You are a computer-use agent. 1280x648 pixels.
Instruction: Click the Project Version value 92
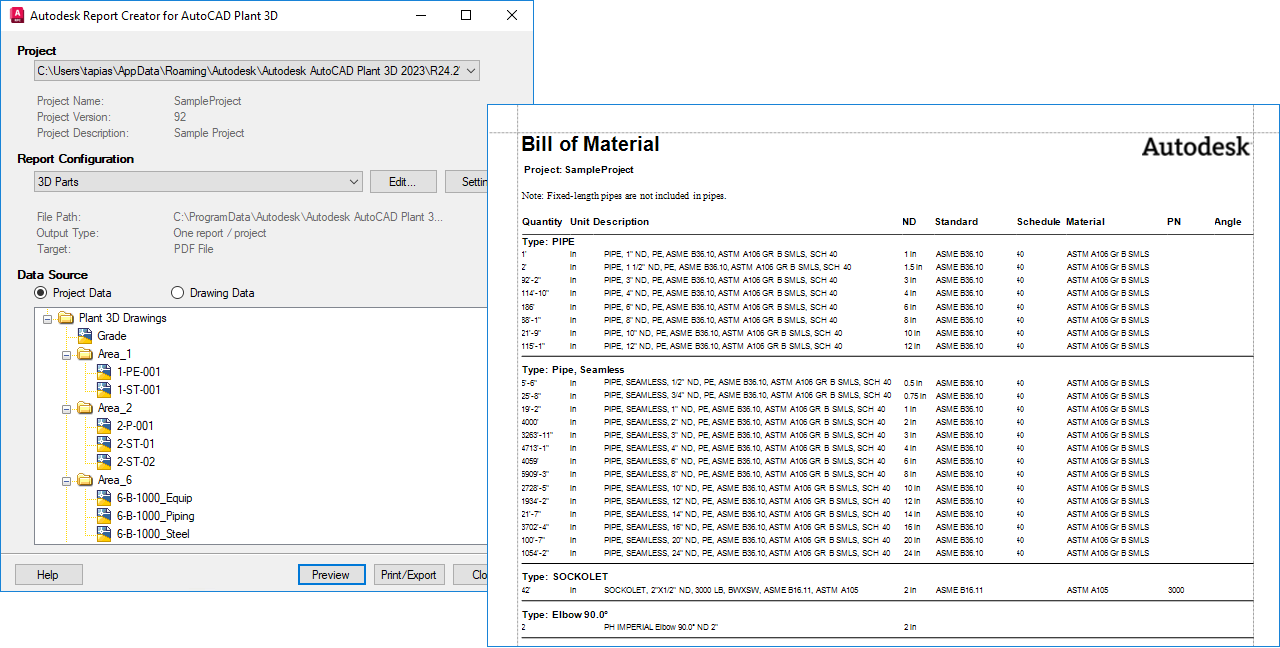pos(180,117)
